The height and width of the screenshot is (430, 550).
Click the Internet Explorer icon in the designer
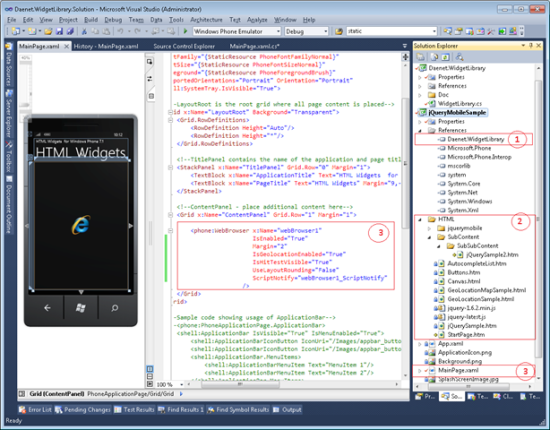81,224
